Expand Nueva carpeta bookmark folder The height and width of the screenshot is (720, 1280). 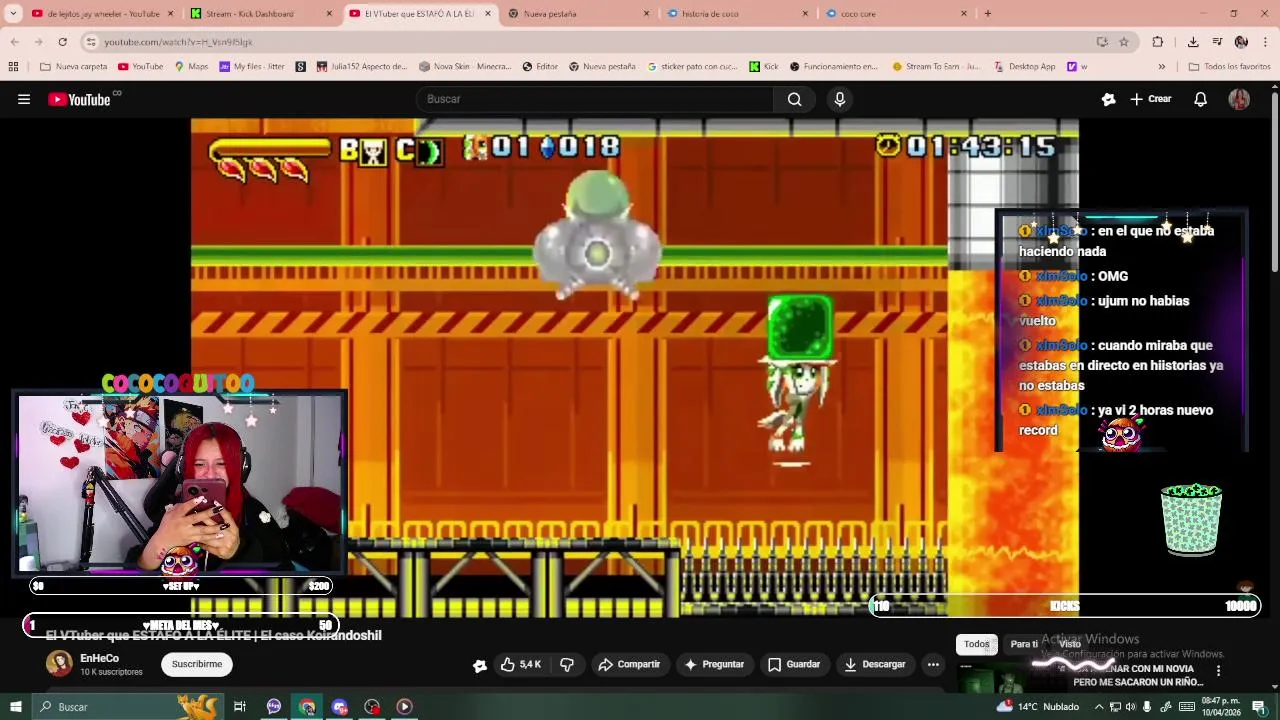73,67
